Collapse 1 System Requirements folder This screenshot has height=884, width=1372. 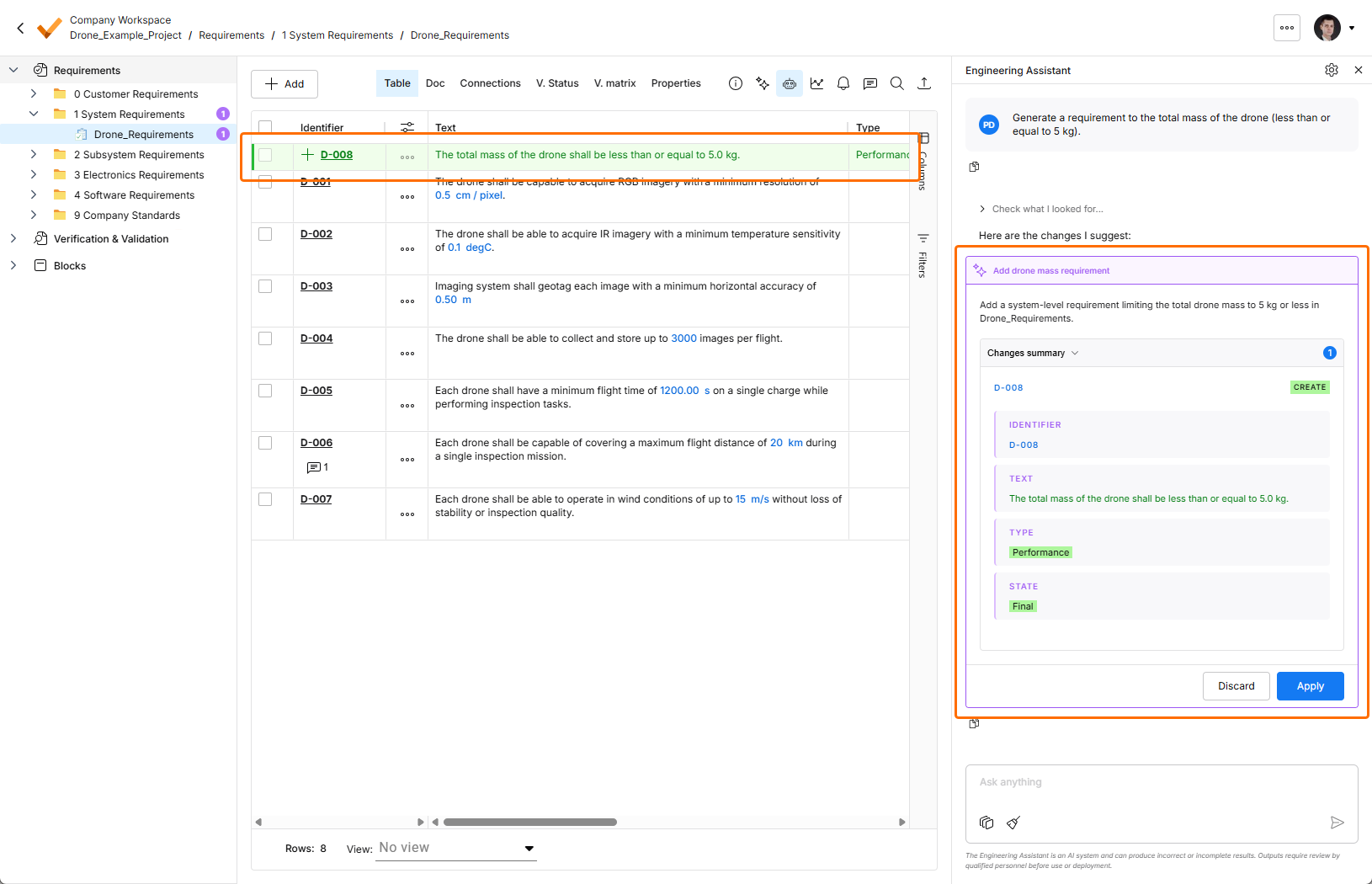click(34, 114)
